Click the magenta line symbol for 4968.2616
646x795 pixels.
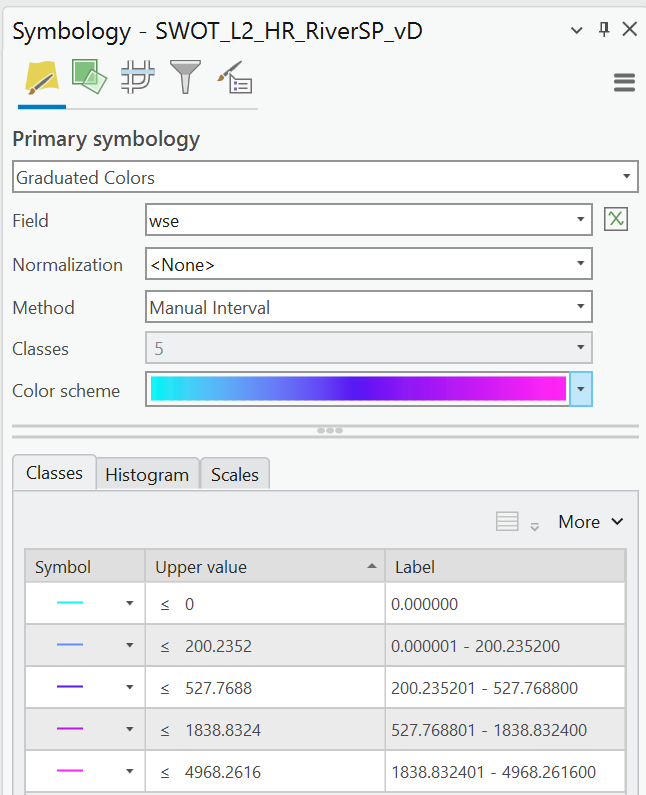point(70,771)
